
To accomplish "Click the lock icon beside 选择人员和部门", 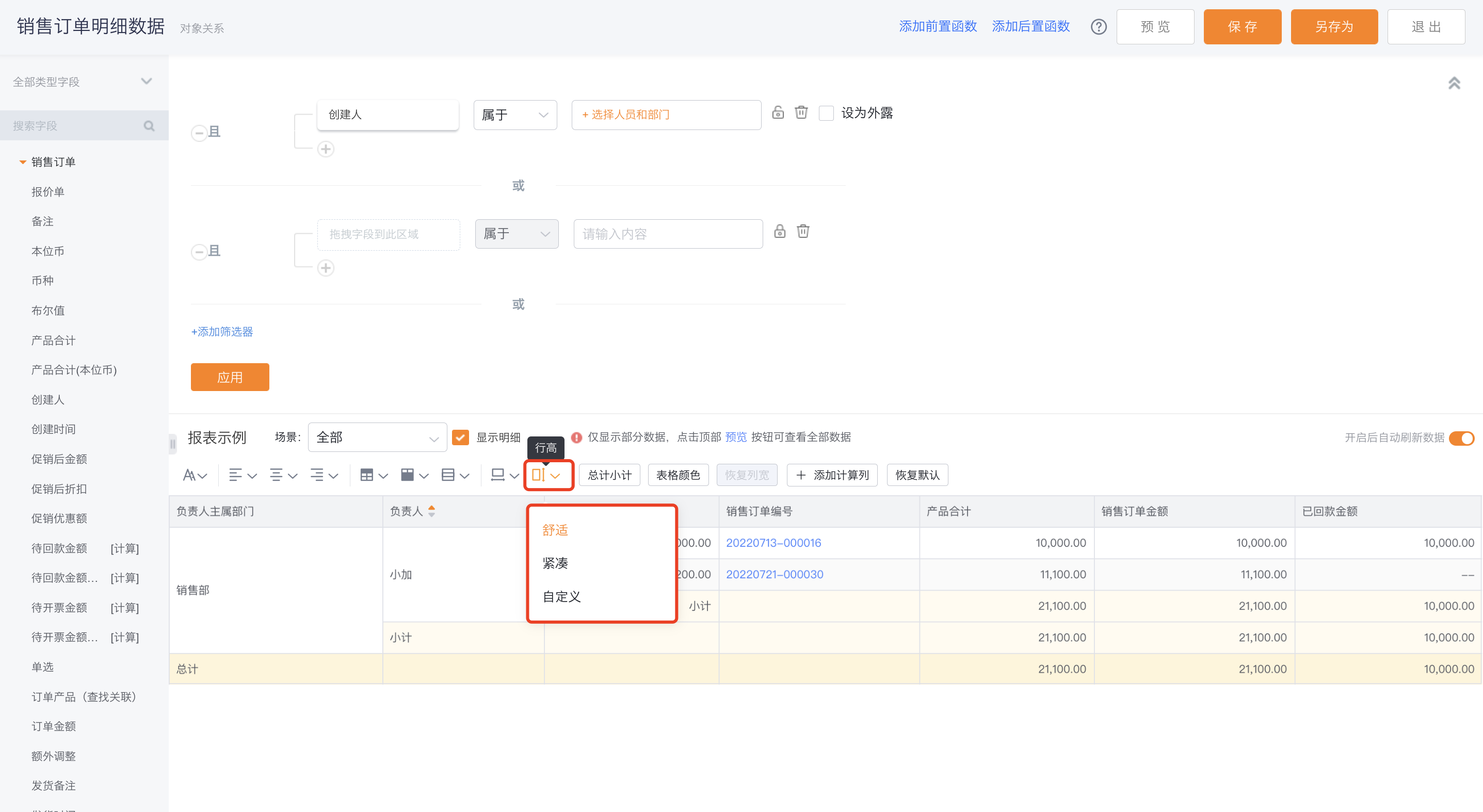I will tap(778, 112).
